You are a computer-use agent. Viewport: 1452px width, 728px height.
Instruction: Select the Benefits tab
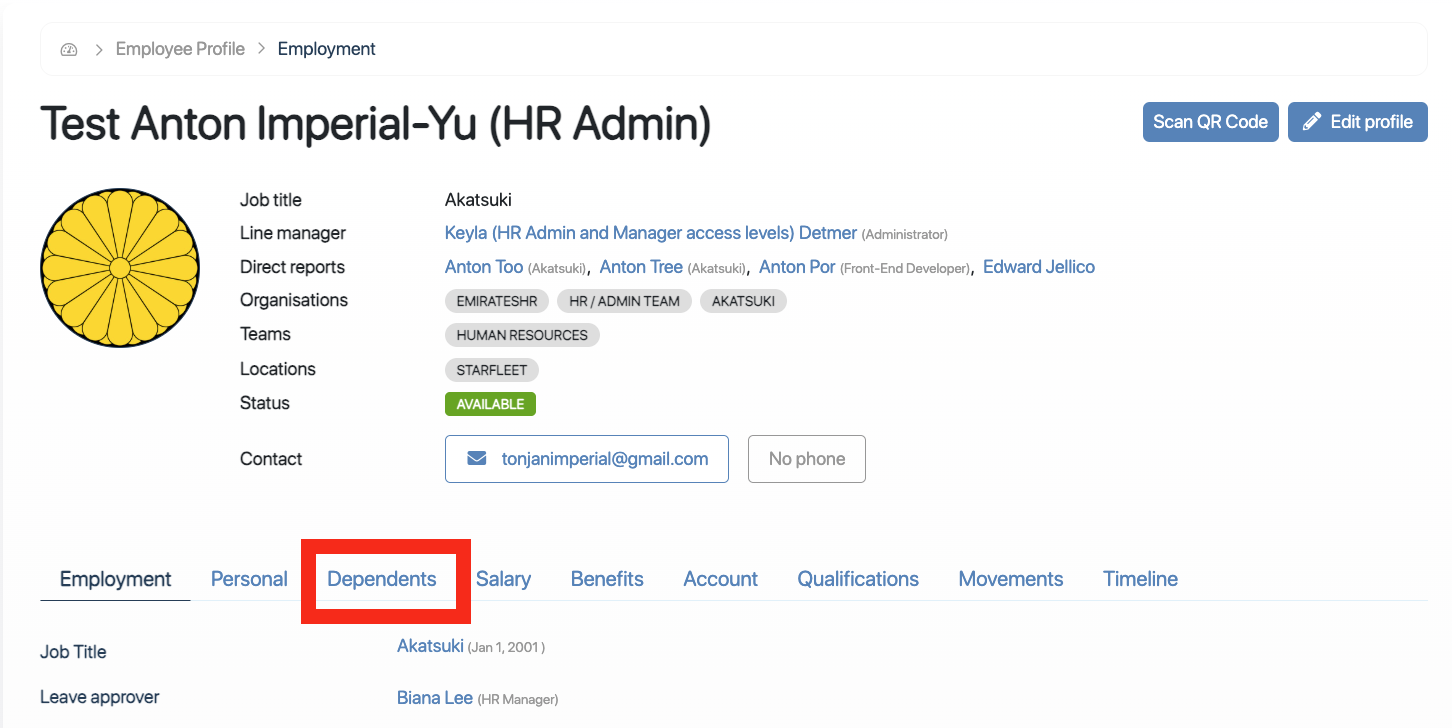click(607, 579)
